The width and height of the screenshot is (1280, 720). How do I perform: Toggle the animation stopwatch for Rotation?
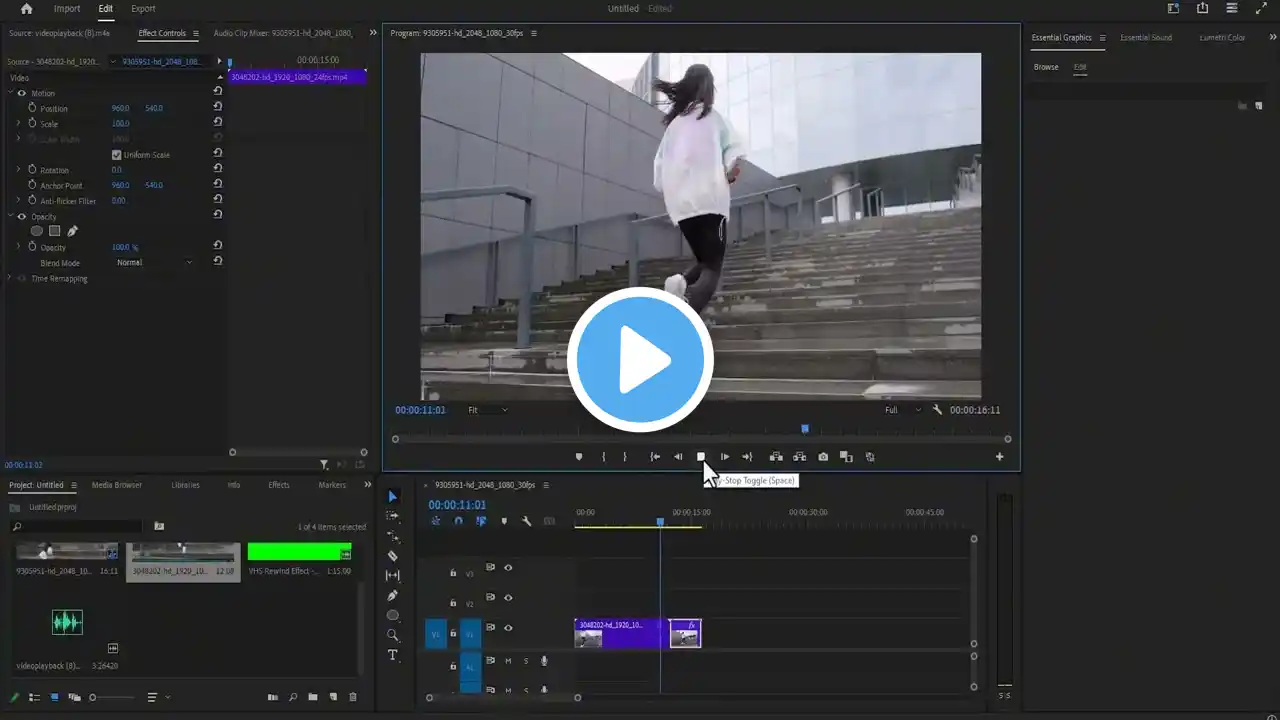pos(32,170)
